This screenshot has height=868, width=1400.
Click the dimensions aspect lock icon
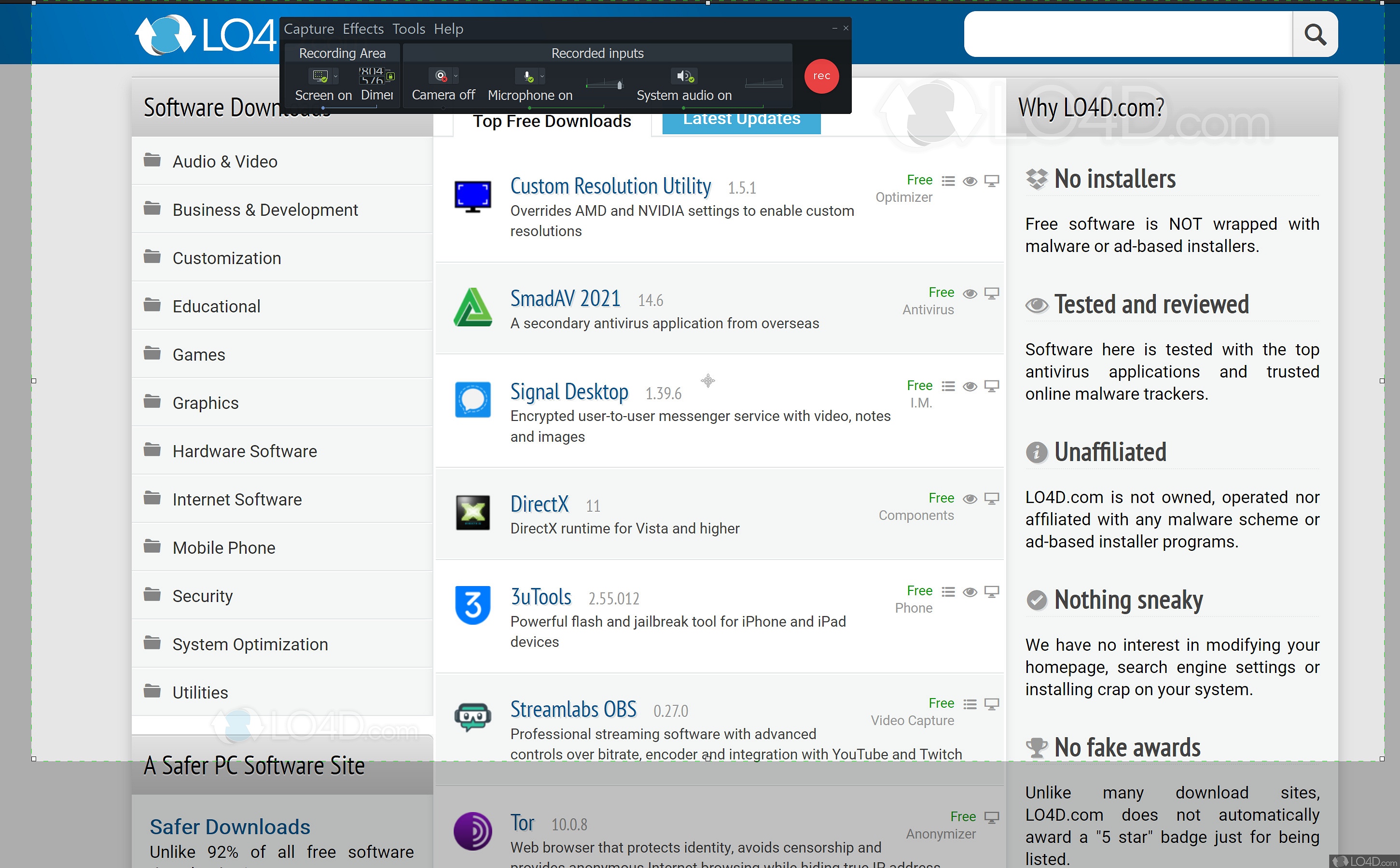(x=391, y=76)
